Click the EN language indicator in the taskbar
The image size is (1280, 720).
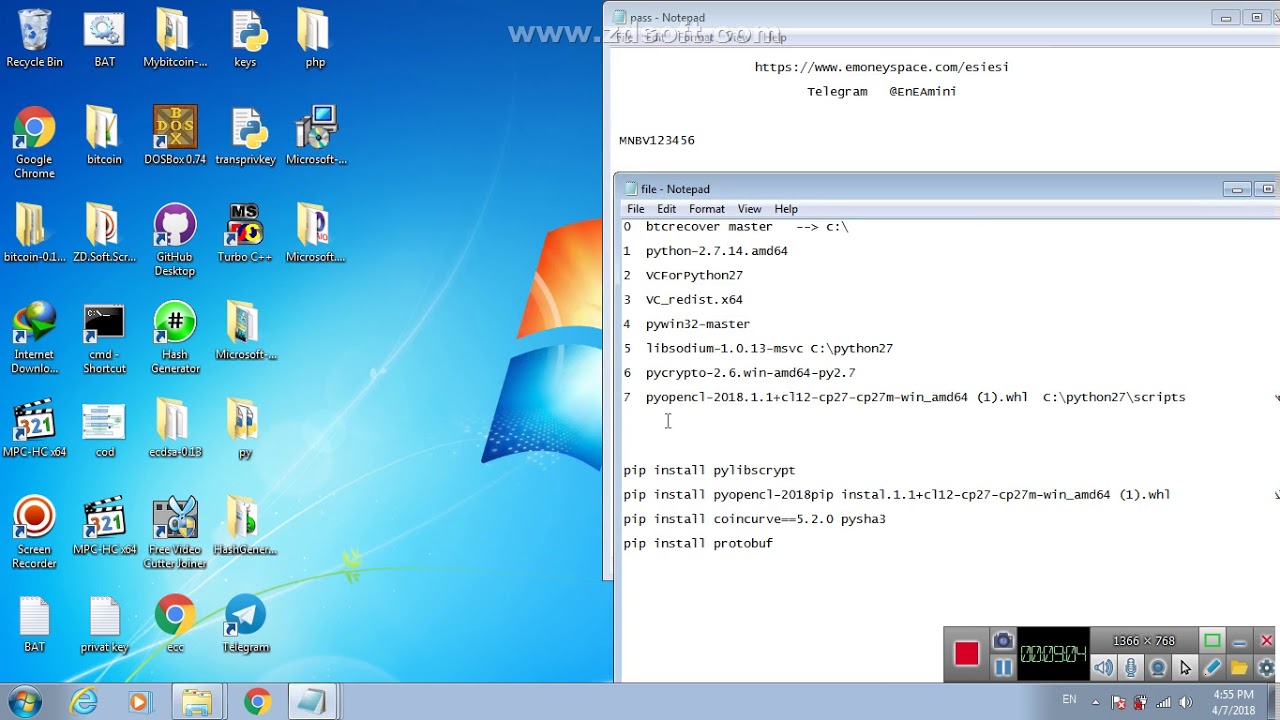[1070, 700]
